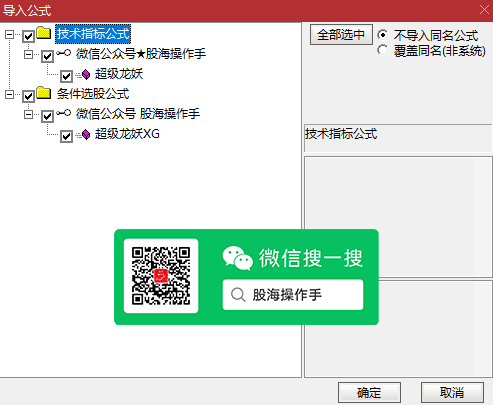Click the 股海操作手 search field in banner

coord(293,295)
